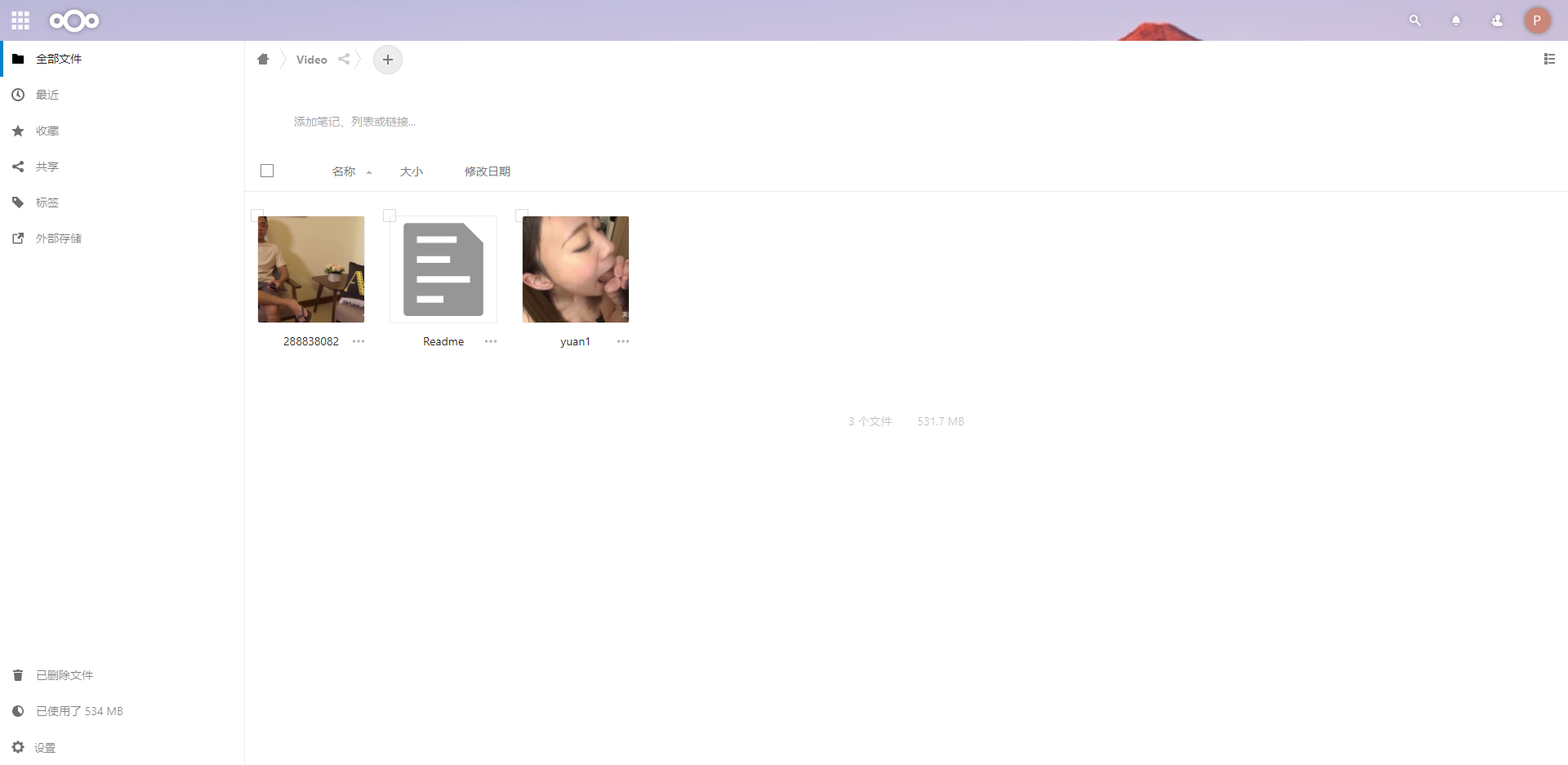Open the three-dot menu for yuan1

(x=623, y=341)
